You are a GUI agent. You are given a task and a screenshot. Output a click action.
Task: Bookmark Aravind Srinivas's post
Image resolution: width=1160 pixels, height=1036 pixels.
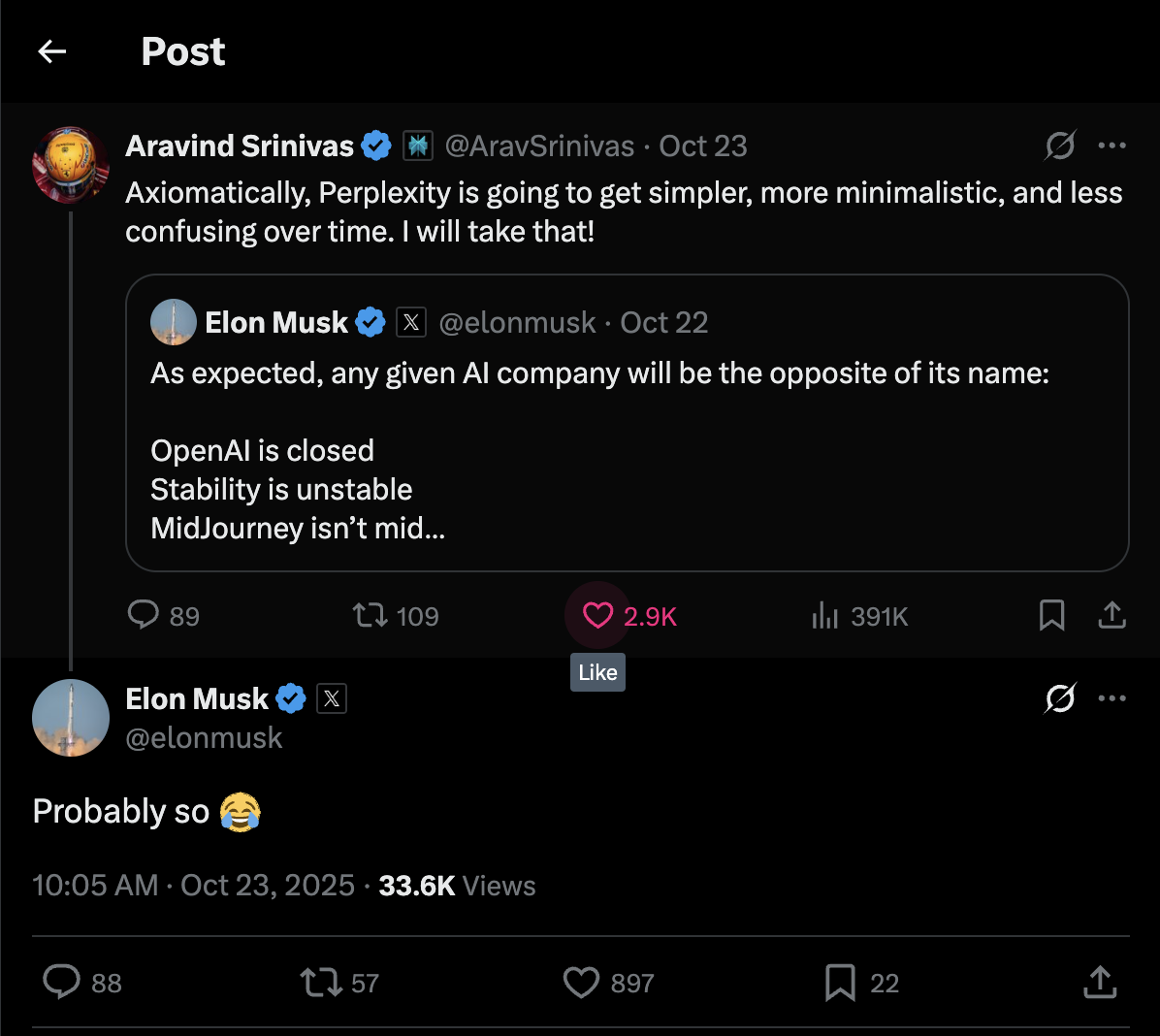(x=1051, y=615)
